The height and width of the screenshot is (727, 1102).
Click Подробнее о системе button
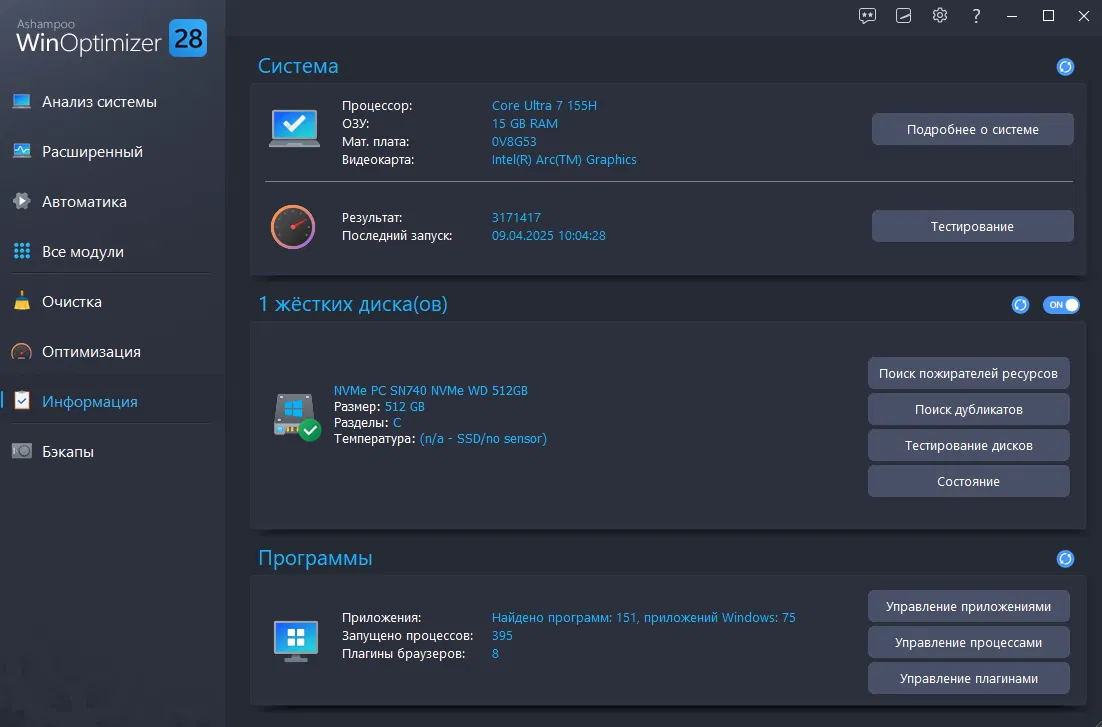coord(973,129)
